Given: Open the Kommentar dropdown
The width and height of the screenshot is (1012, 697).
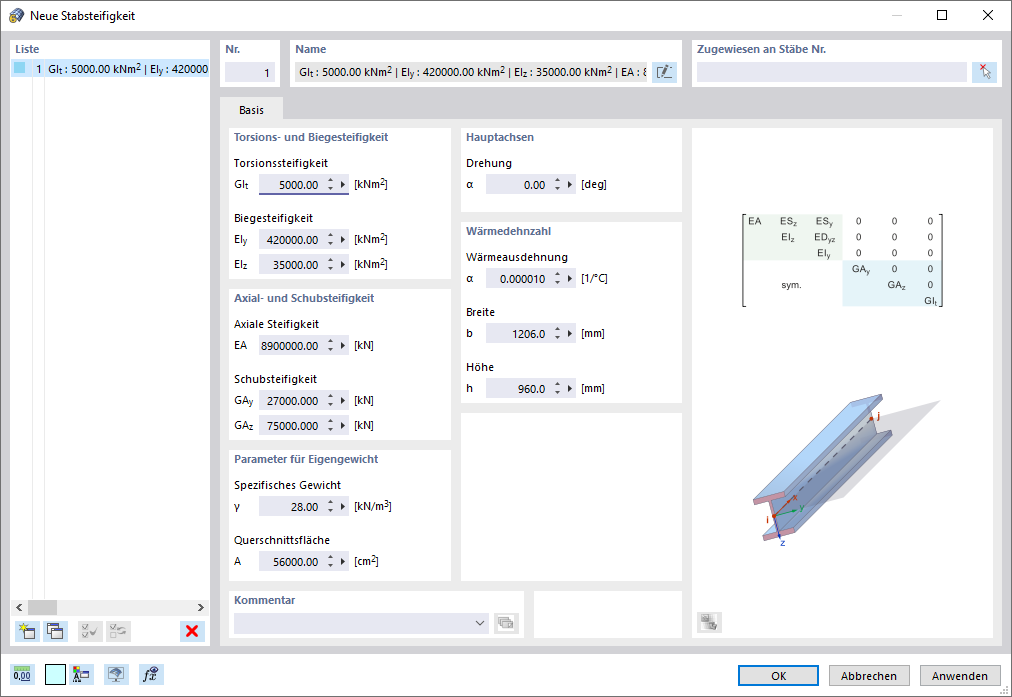Looking at the screenshot, I should tap(480, 623).
